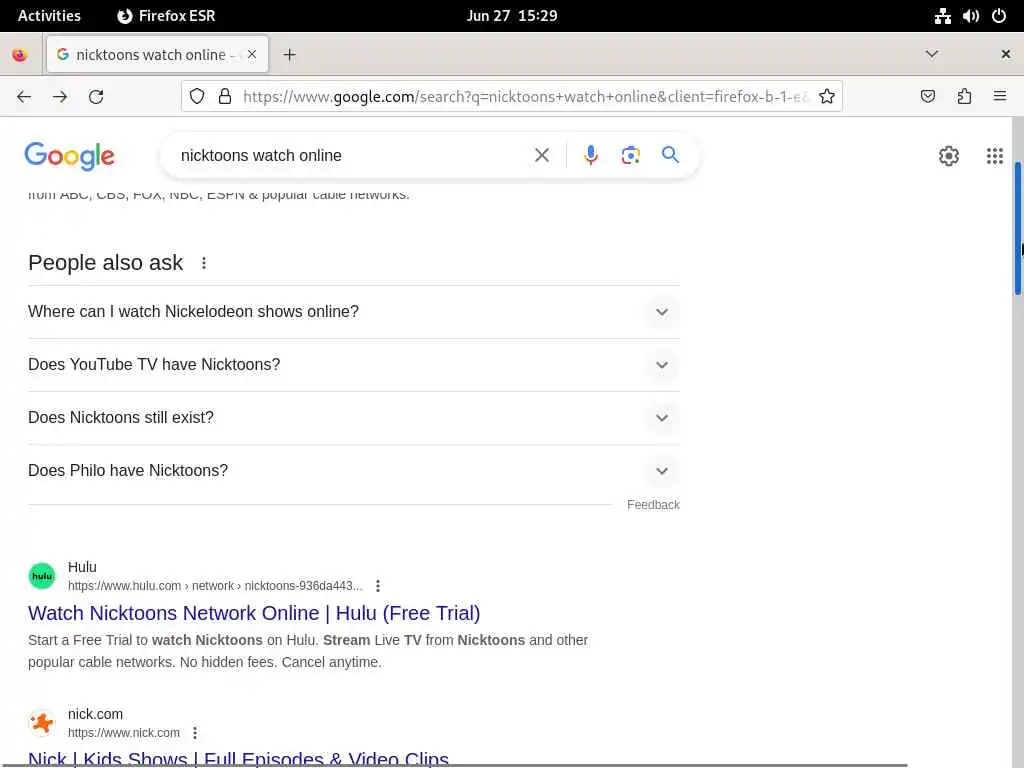
Task: Focus the Google search input field
Action: click(x=353, y=155)
